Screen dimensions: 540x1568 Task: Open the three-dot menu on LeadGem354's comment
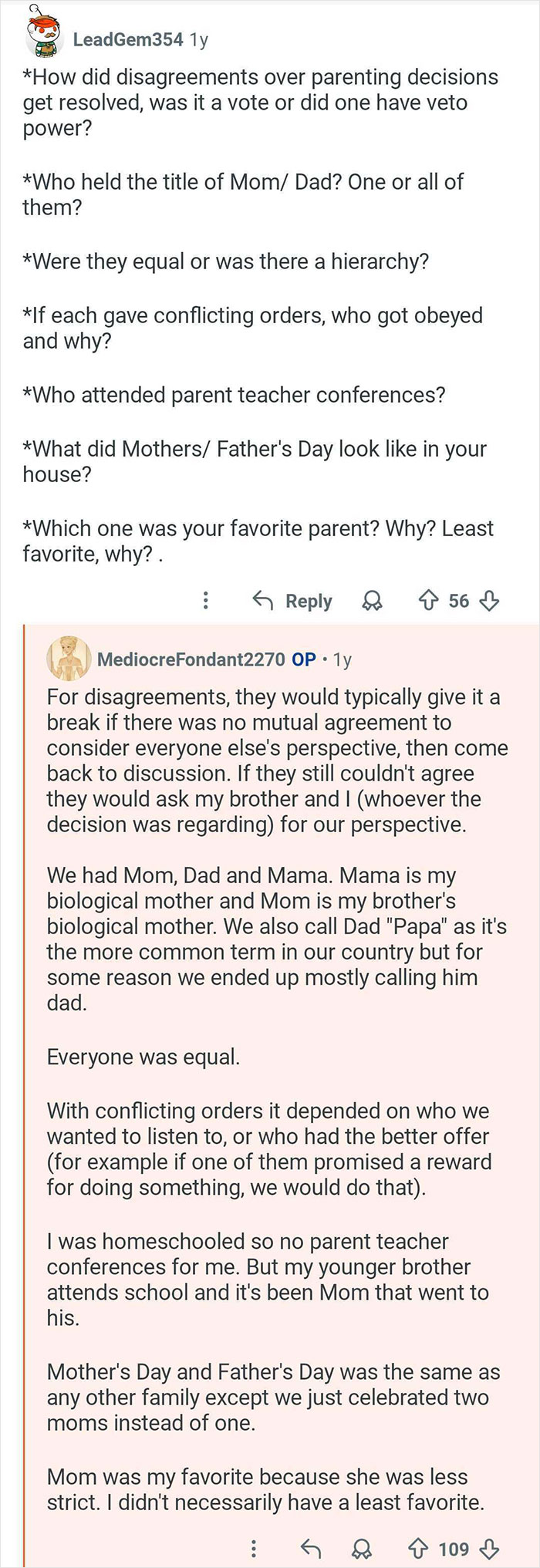coord(205,601)
